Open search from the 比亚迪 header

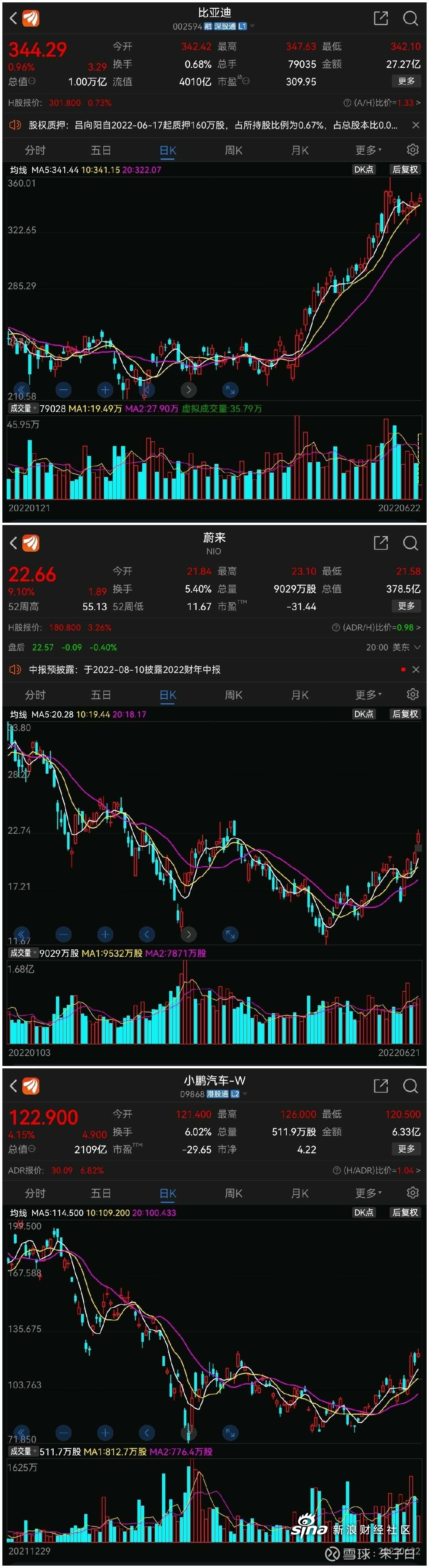click(x=411, y=18)
